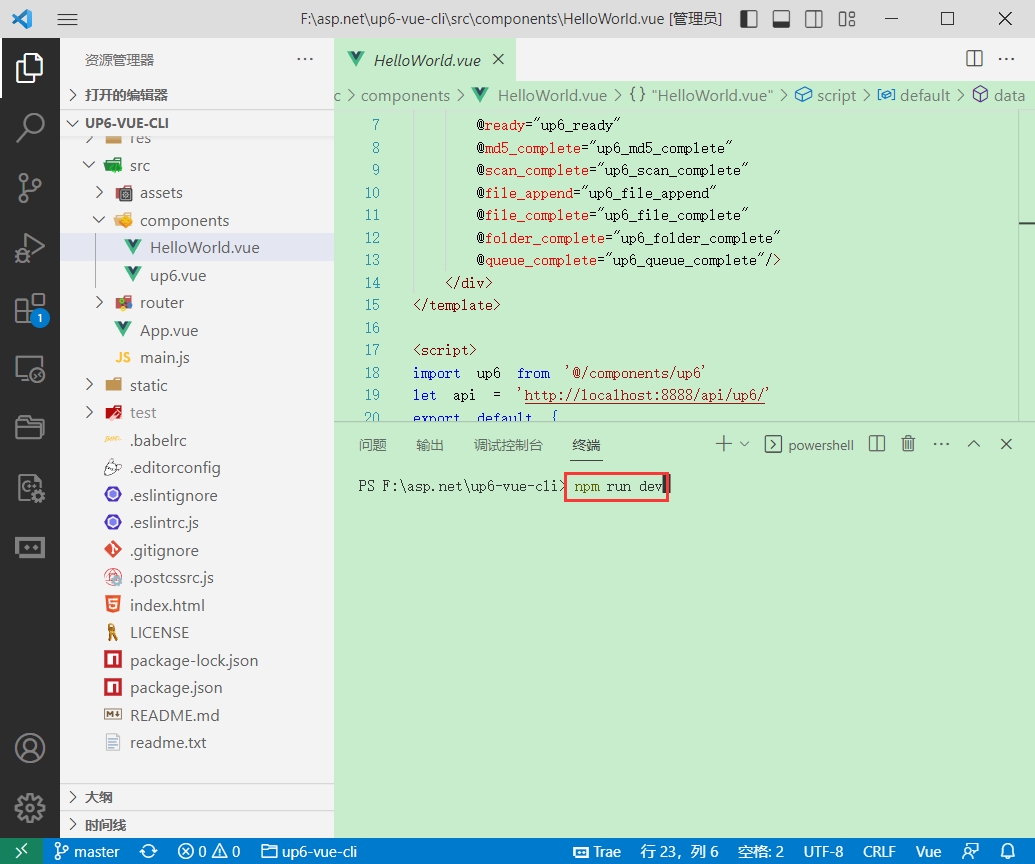
Task: Click the master branch in status bar
Action: 87,852
